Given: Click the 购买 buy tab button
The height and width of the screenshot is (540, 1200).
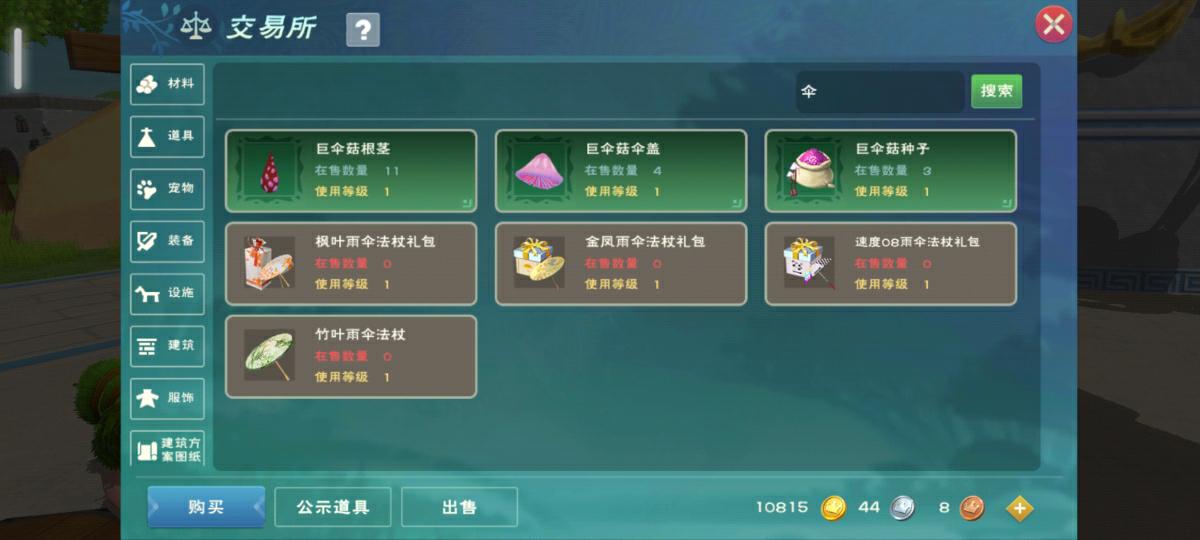Looking at the screenshot, I should [206, 507].
